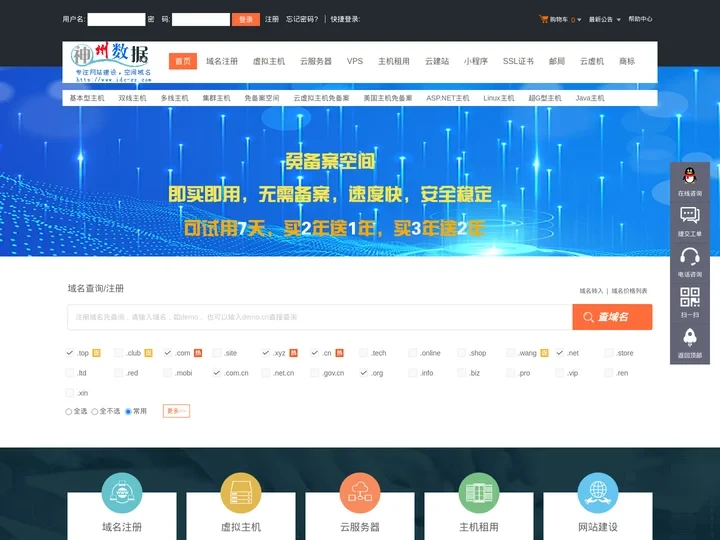Open the 域名价格列表 link
This screenshot has height=540, width=720.
click(630, 291)
